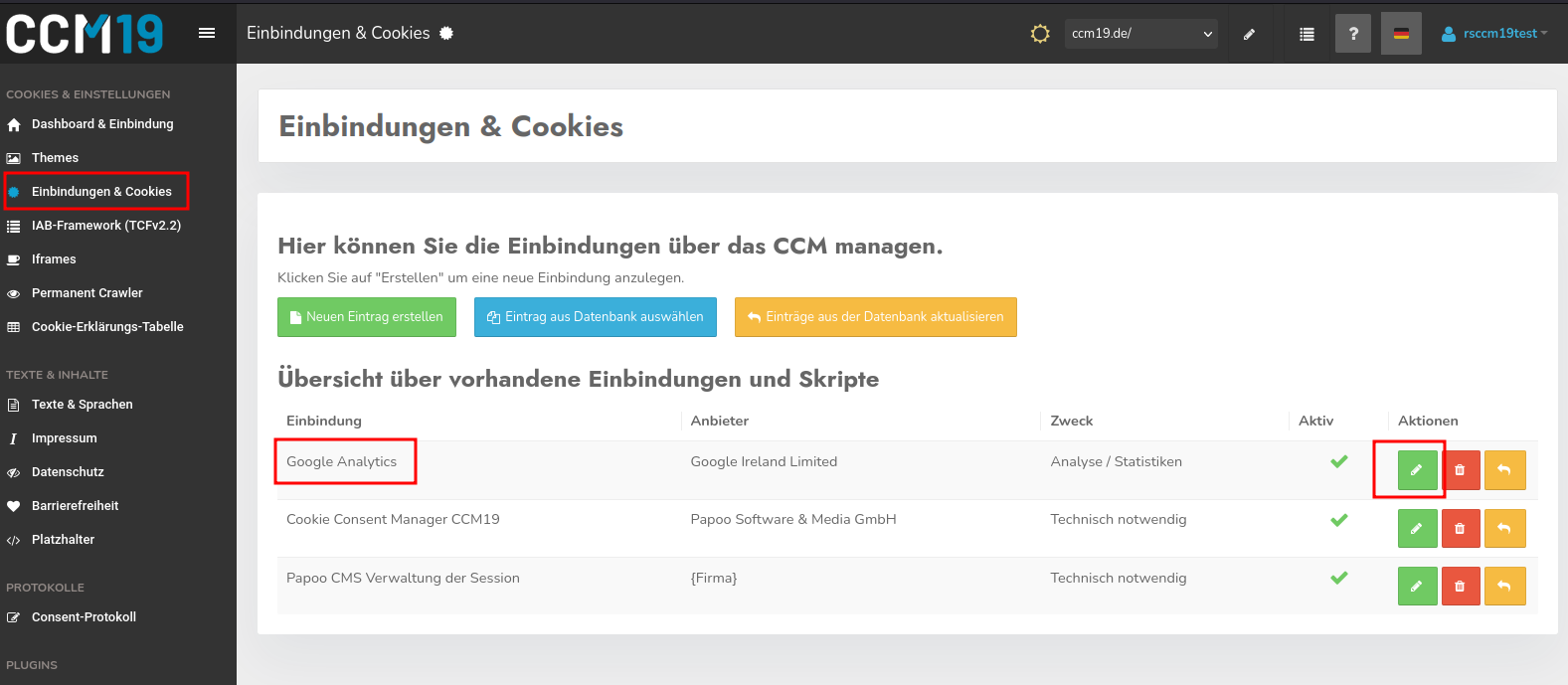Open Themes in the sidebar
Viewport: 1568px width, 685px height.
55,158
